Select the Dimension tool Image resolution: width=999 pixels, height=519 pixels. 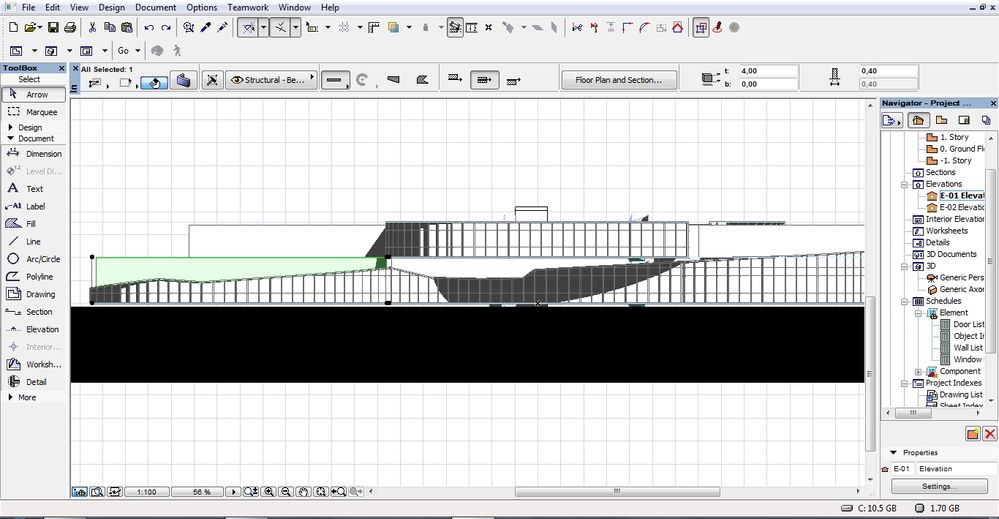pyautogui.click(x=35, y=154)
